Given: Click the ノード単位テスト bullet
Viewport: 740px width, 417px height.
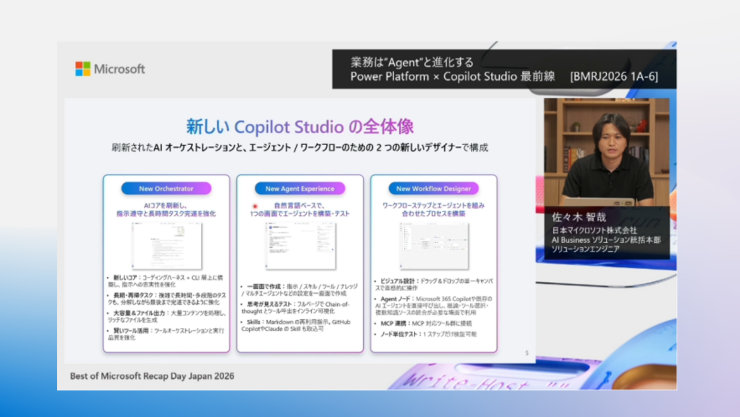Looking at the screenshot, I should point(428,334).
